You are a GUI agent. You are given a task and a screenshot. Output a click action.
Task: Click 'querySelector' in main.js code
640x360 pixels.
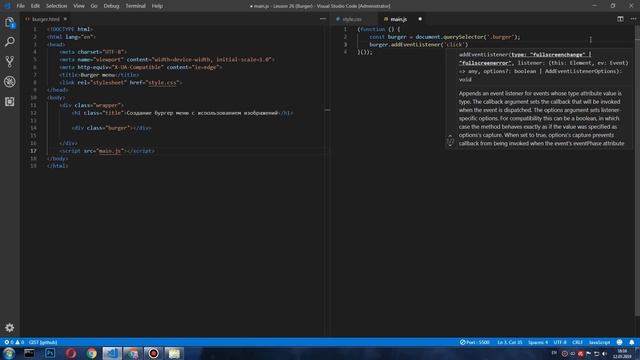pyautogui.click(x=464, y=37)
